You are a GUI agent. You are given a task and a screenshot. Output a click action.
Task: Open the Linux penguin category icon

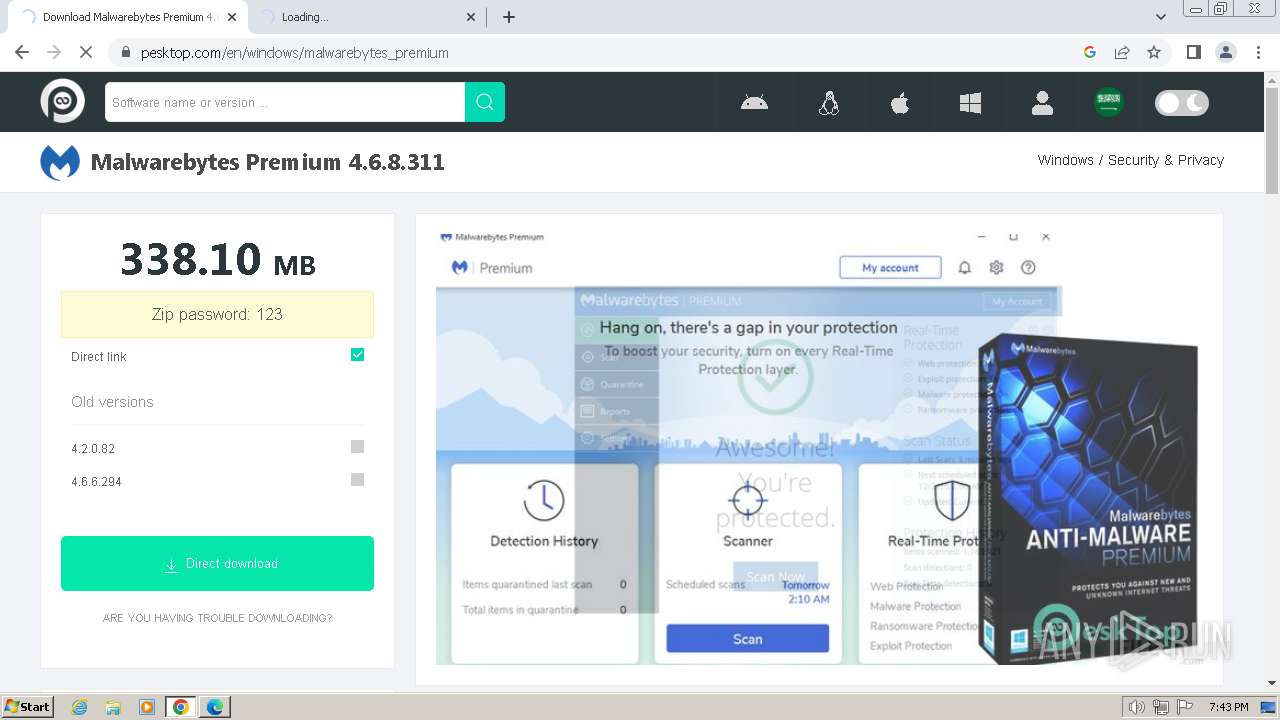click(828, 102)
